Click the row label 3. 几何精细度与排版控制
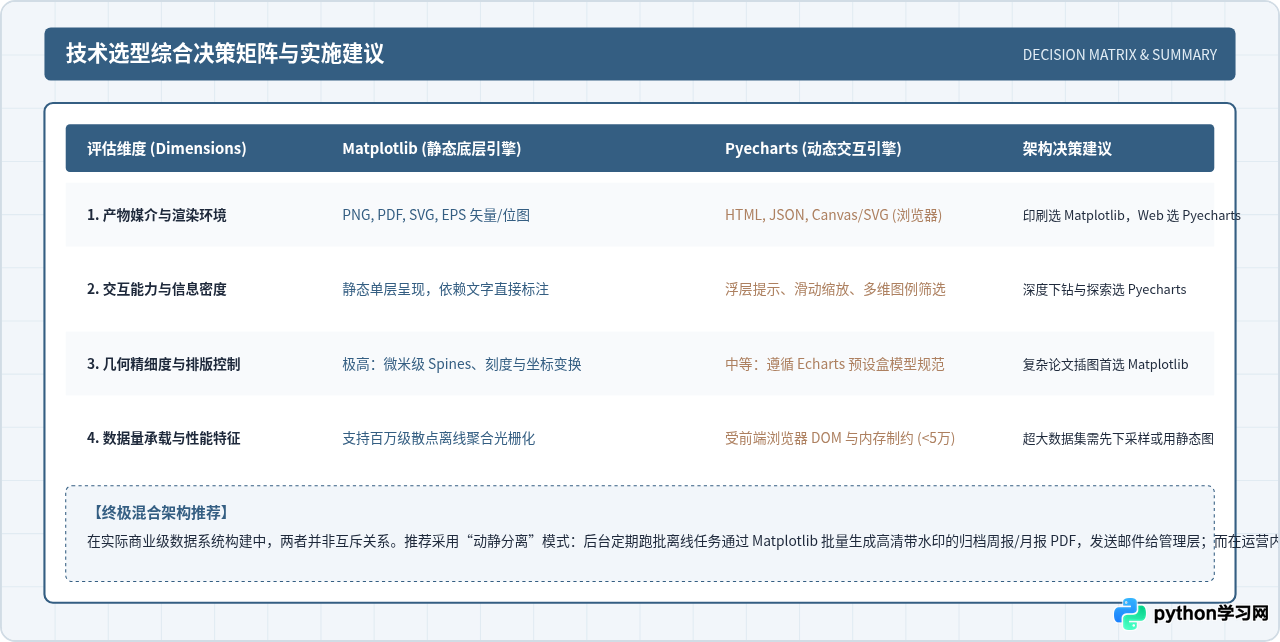This screenshot has width=1280, height=642. pyautogui.click(x=164, y=364)
